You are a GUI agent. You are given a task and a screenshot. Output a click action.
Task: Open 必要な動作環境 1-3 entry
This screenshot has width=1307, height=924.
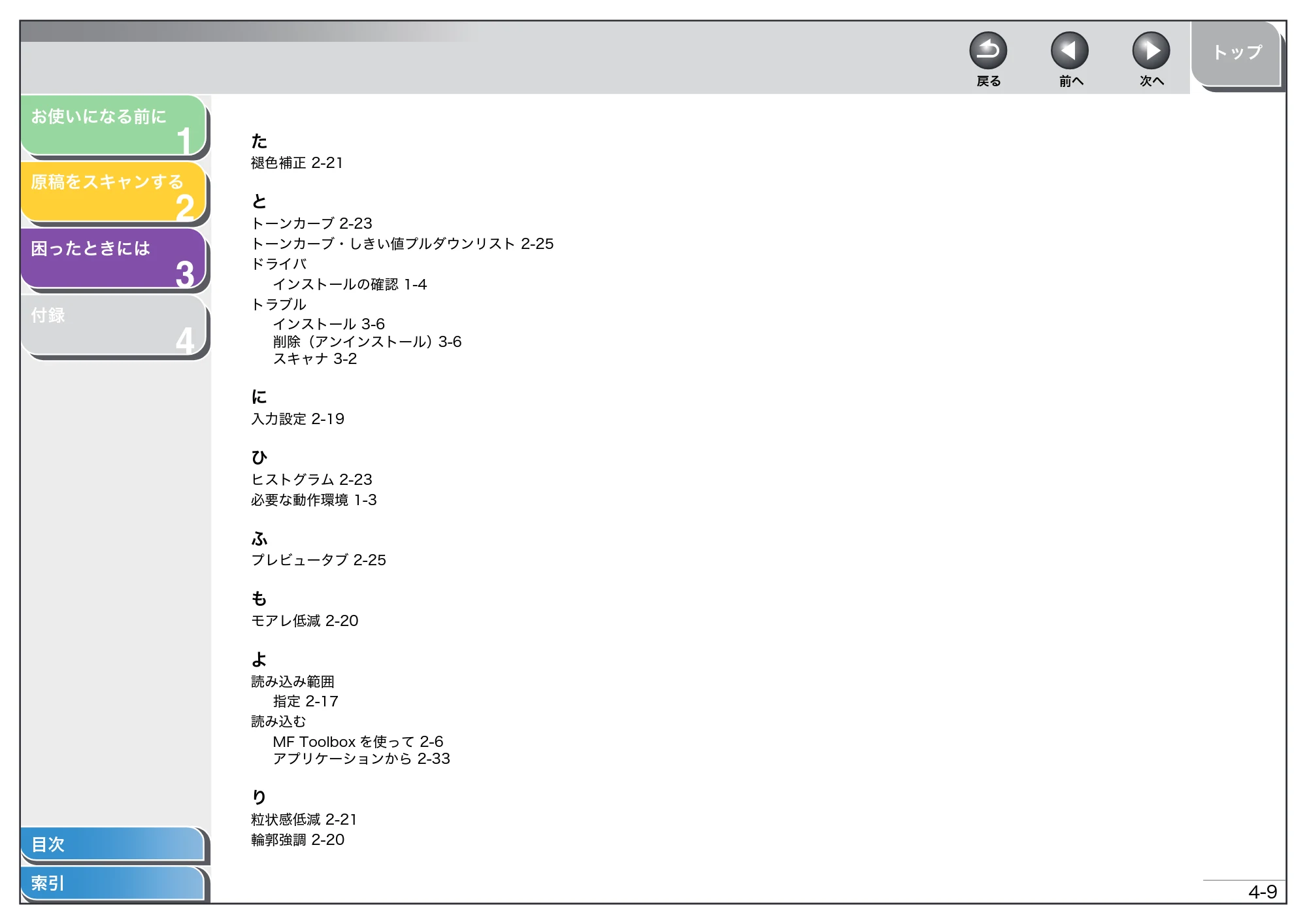(x=314, y=500)
